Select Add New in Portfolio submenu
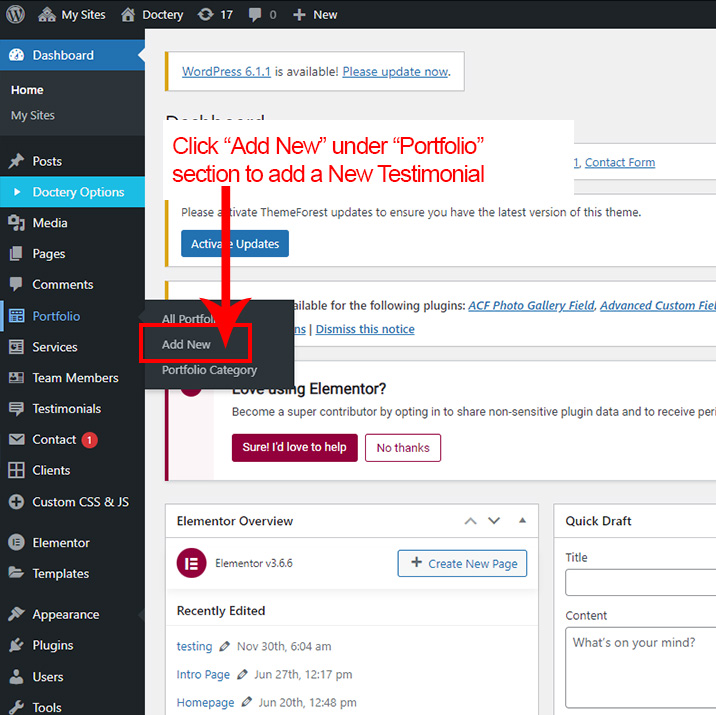This screenshot has height=715, width=716. click(187, 345)
